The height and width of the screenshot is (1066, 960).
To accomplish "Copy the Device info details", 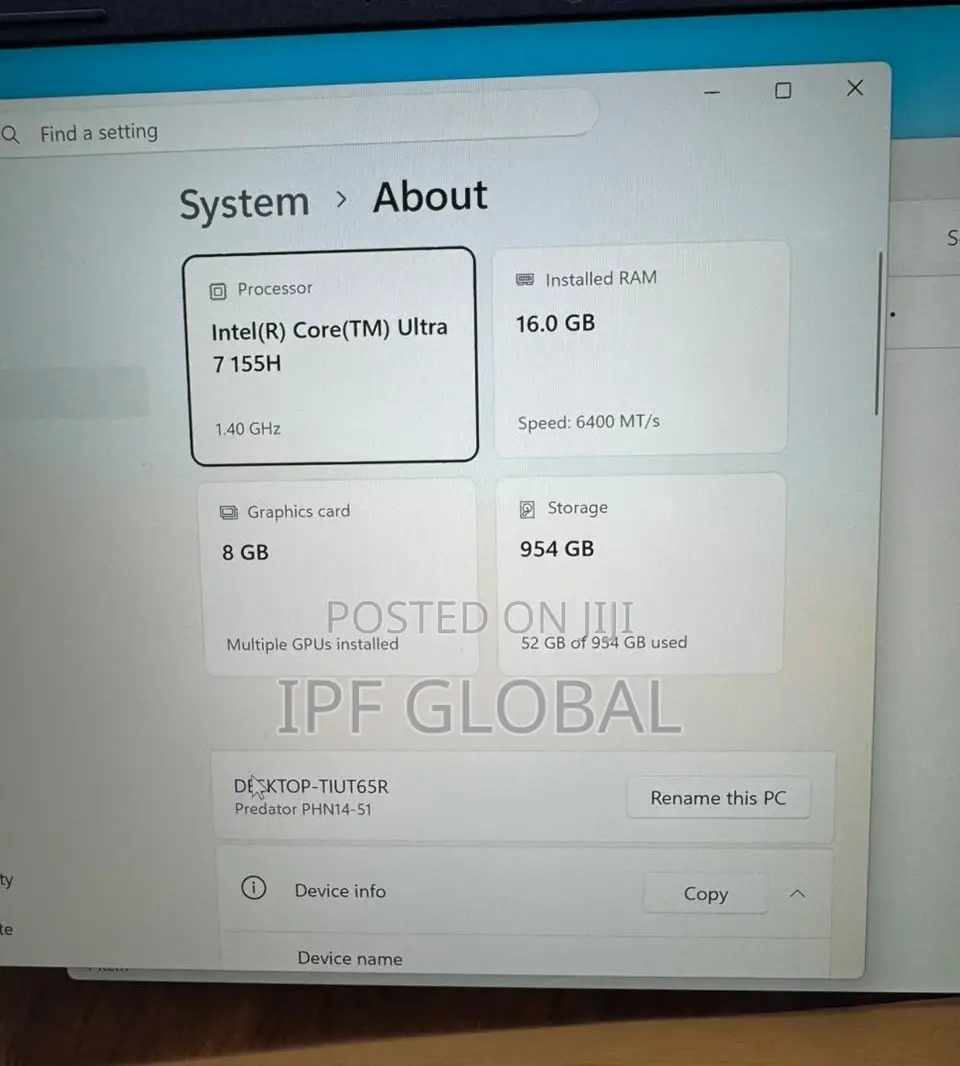I will pos(706,893).
